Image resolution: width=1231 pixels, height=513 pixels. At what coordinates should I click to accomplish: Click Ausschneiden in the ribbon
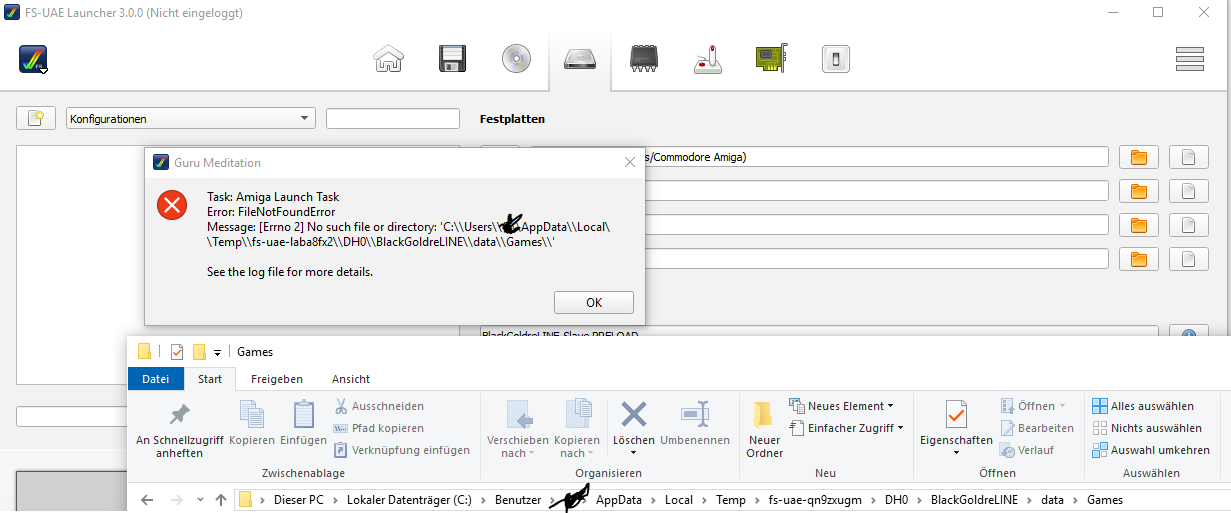click(379, 406)
